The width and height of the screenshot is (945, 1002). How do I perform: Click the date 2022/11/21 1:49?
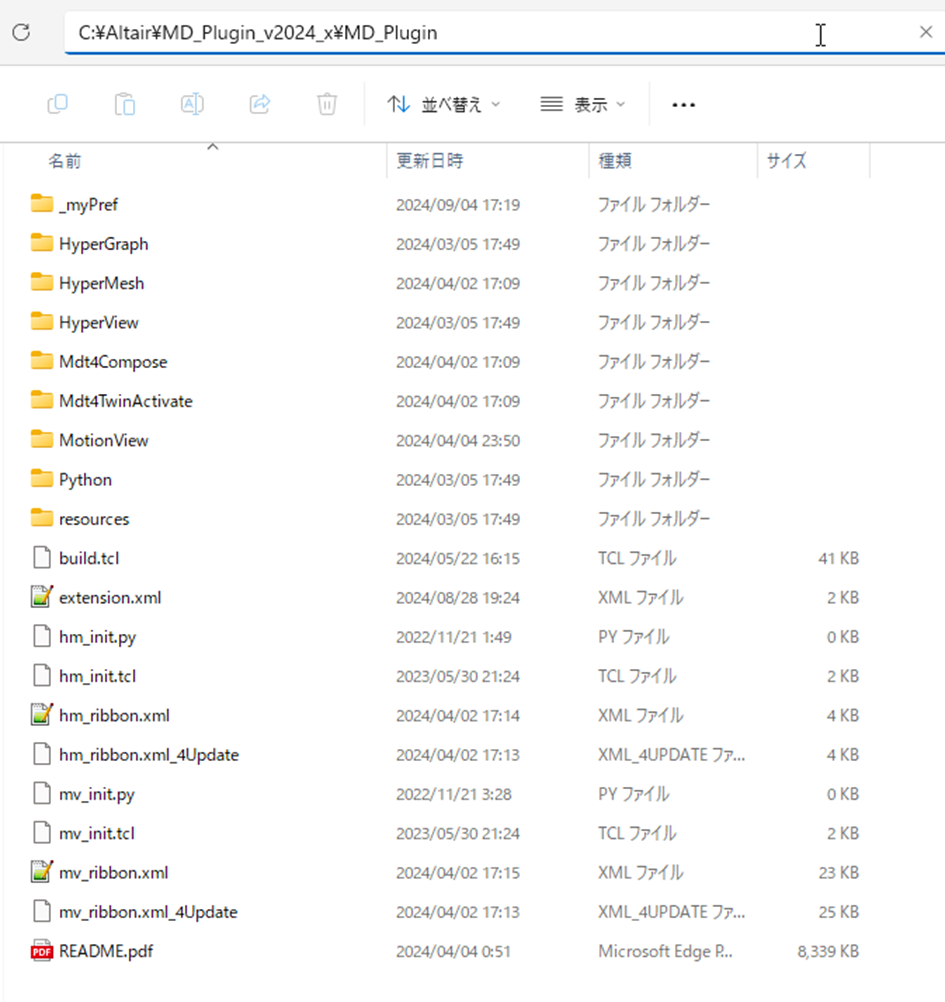point(454,637)
